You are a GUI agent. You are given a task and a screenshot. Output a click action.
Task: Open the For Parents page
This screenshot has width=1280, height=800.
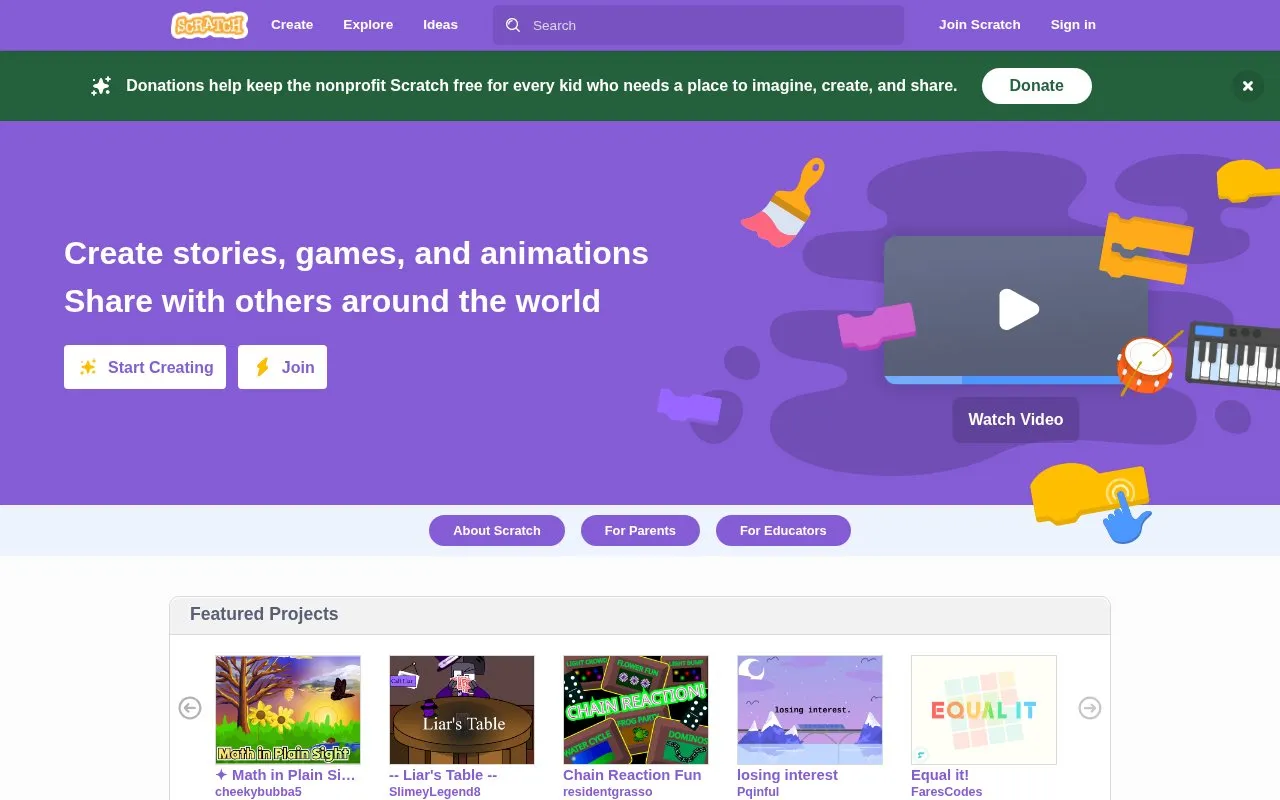[640, 530]
